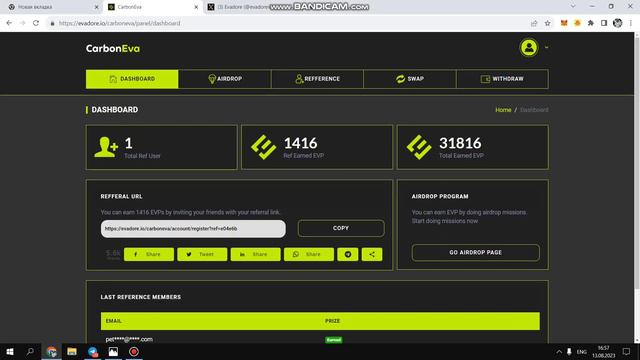Image resolution: width=640 pixels, height=360 pixels.
Task: Open Chrome three-dot menu
Action: 631,23
